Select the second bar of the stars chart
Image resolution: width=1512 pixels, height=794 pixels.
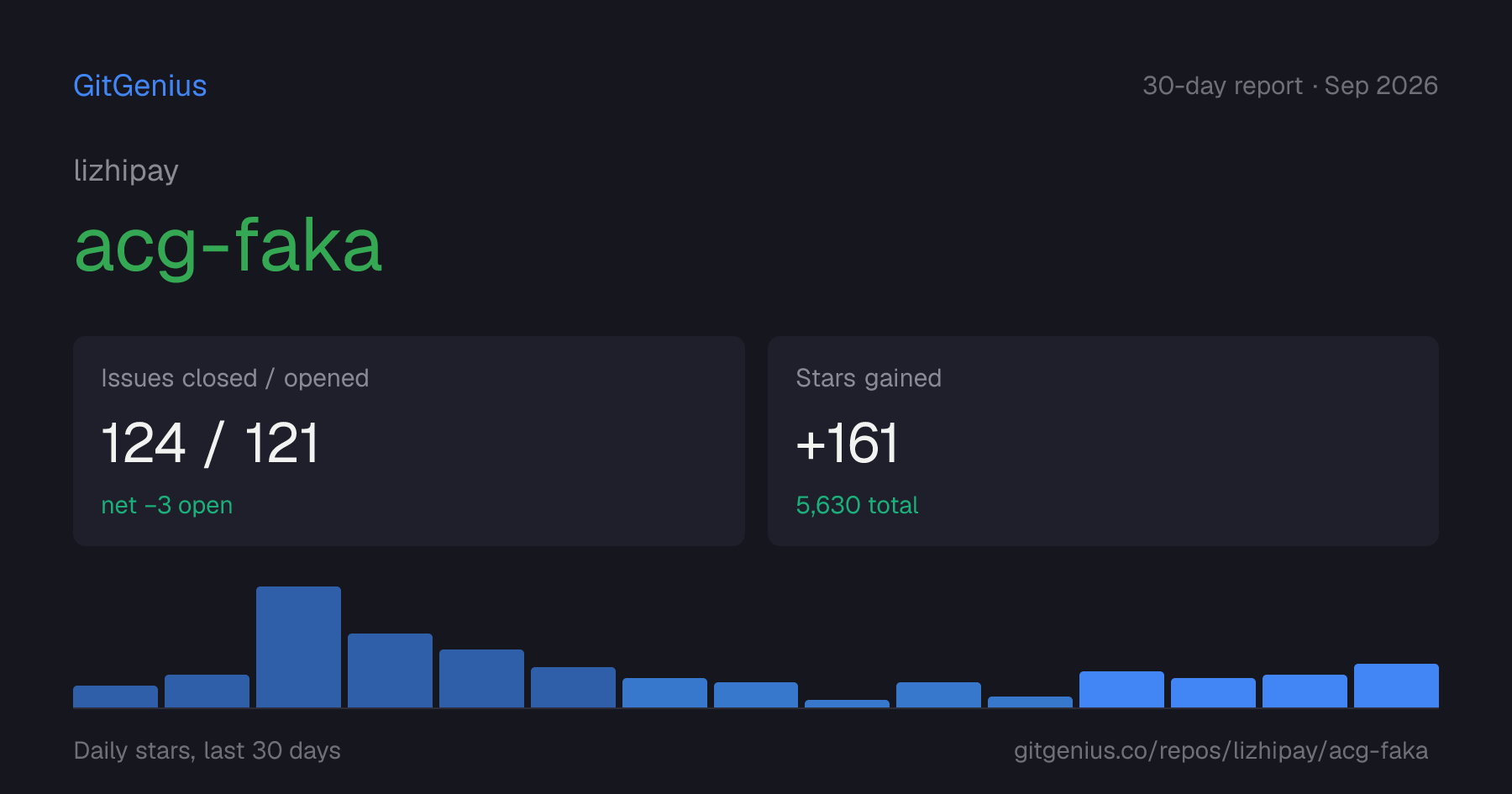click(x=207, y=691)
